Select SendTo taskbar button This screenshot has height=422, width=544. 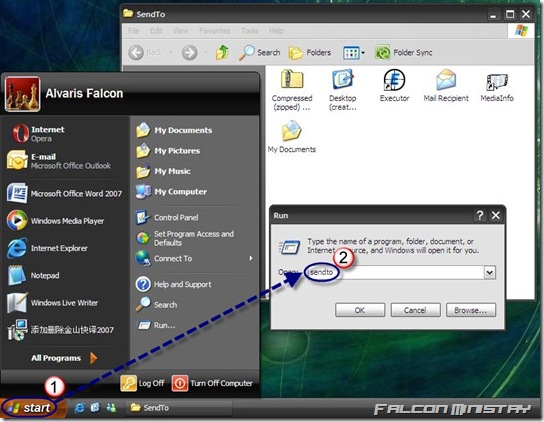(x=178, y=408)
